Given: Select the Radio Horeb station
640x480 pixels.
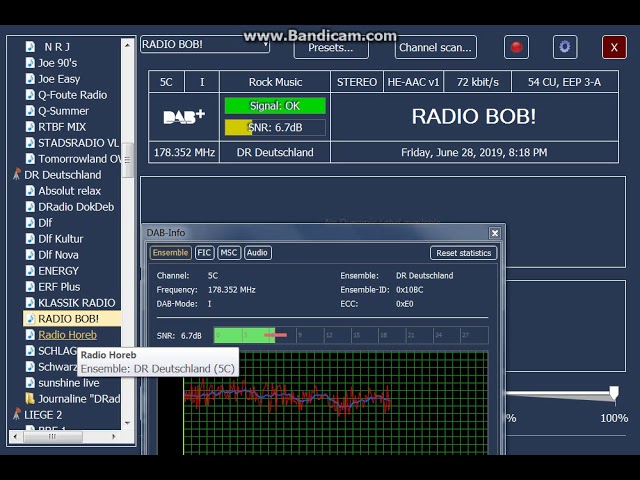Looking at the screenshot, I should coord(67,335).
